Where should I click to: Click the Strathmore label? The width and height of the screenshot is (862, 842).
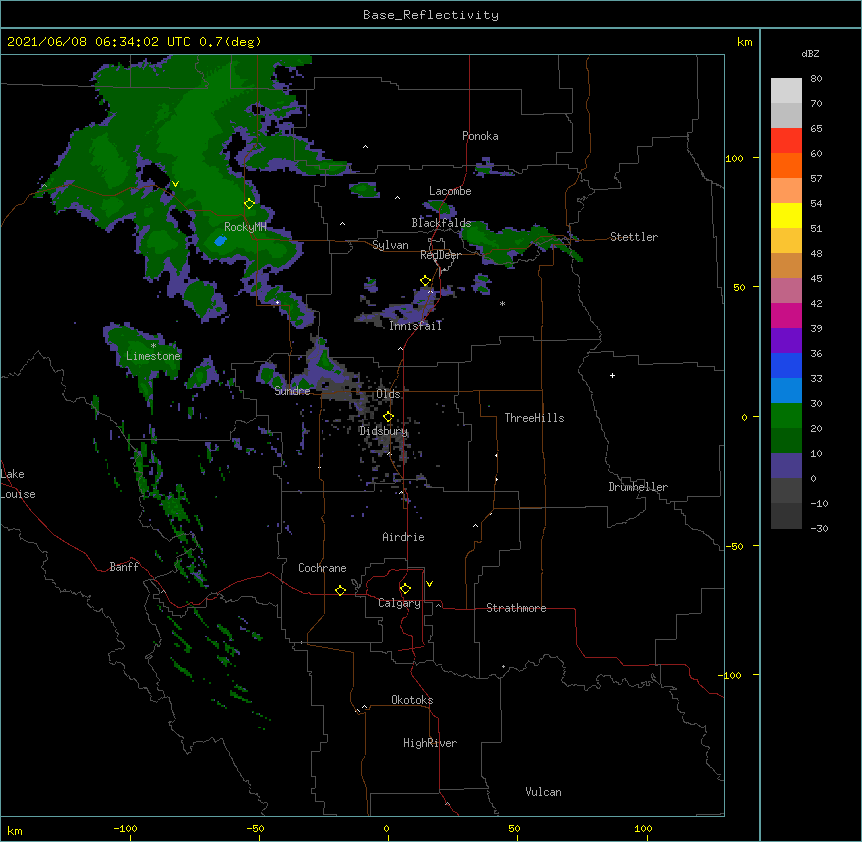pos(516,608)
